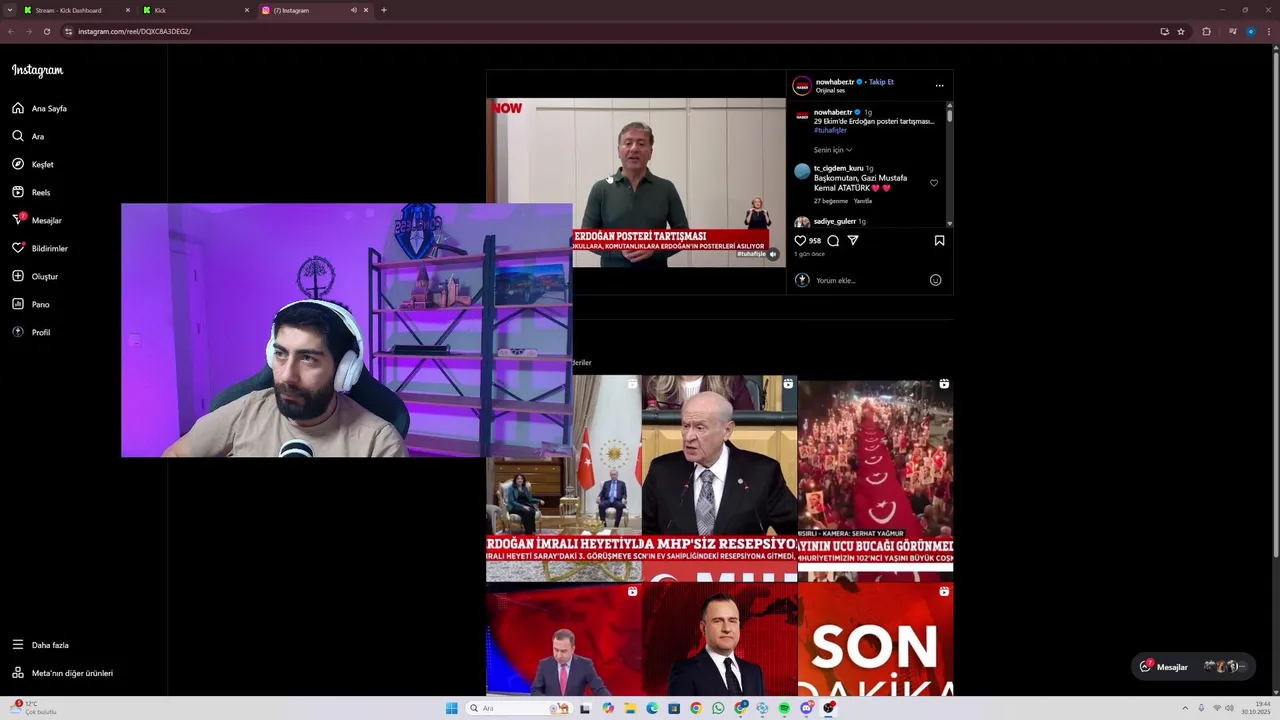The image size is (1280, 720).
Task: Open the three-dot options of the post
Action: [x=939, y=86]
